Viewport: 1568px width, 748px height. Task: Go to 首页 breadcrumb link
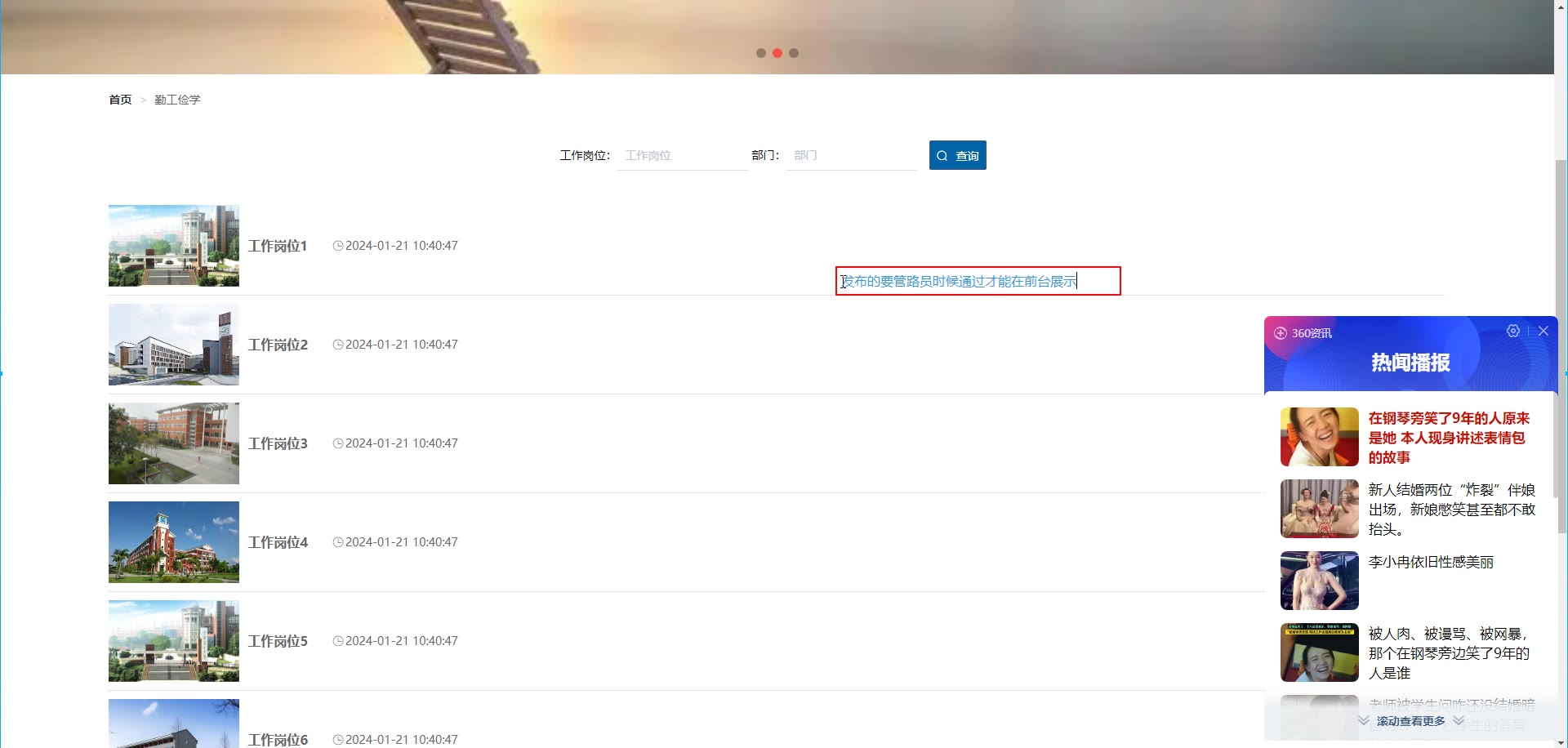click(x=120, y=100)
